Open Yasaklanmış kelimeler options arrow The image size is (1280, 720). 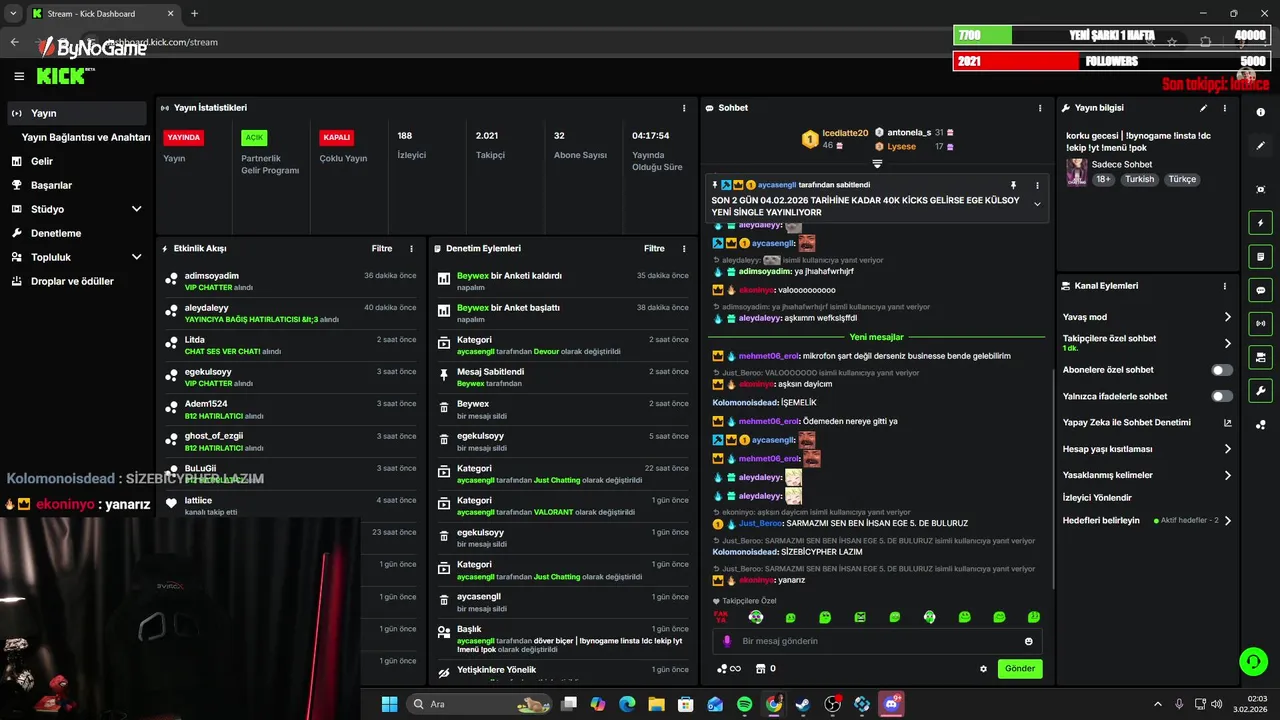tap(1227, 475)
